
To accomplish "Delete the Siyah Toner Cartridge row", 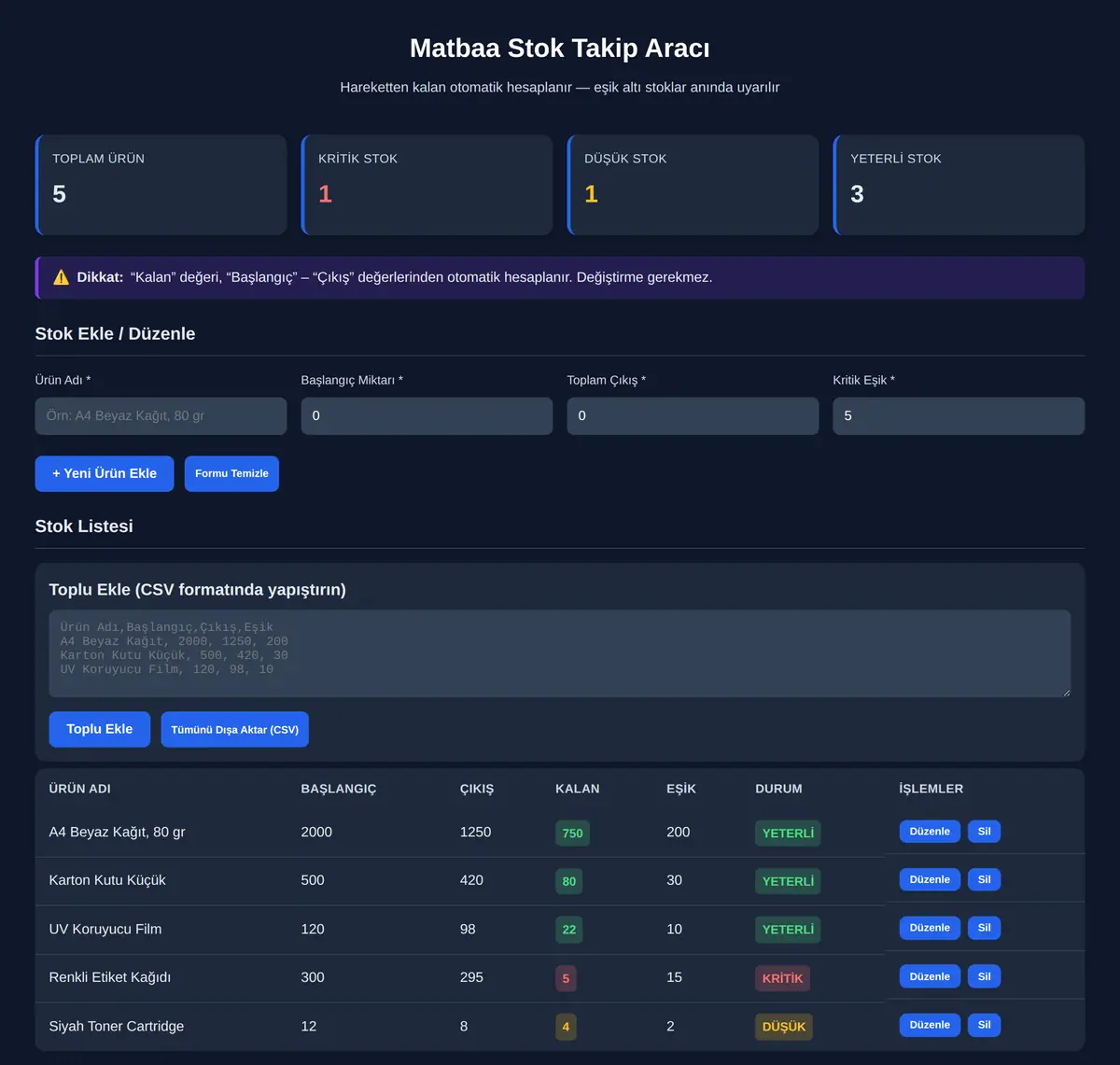I will pyautogui.click(x=984, y=1025).
